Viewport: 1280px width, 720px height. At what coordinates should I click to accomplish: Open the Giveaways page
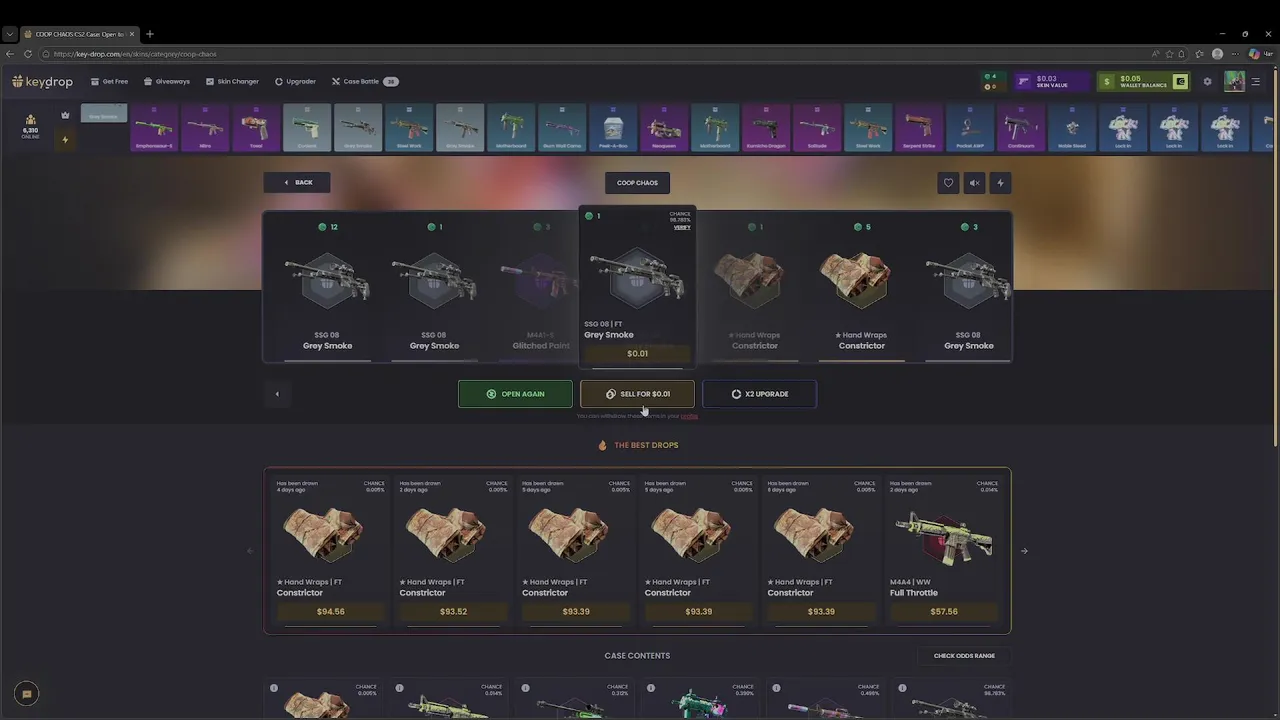coord(166,81)
